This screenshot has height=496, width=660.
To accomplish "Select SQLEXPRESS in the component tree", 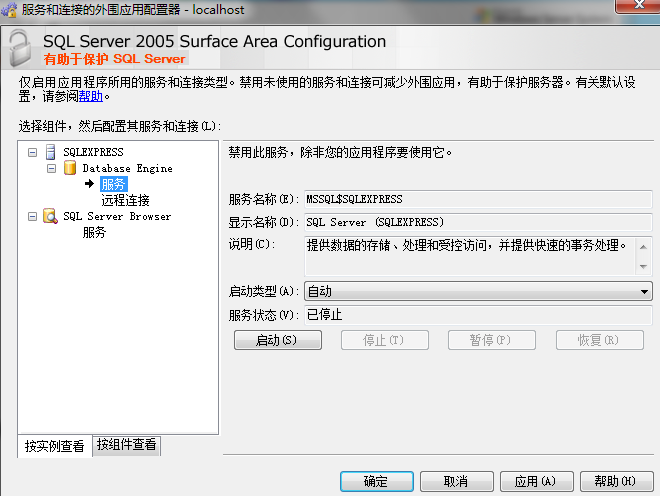I will [93, 152].
